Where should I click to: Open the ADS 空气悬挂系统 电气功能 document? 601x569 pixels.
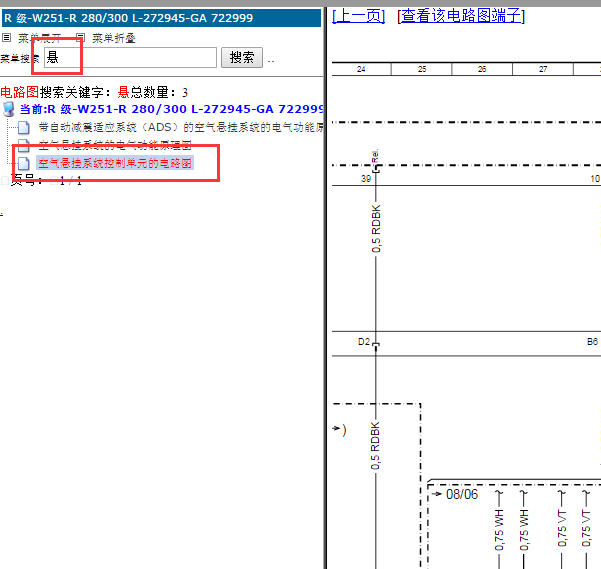(180, 127)
